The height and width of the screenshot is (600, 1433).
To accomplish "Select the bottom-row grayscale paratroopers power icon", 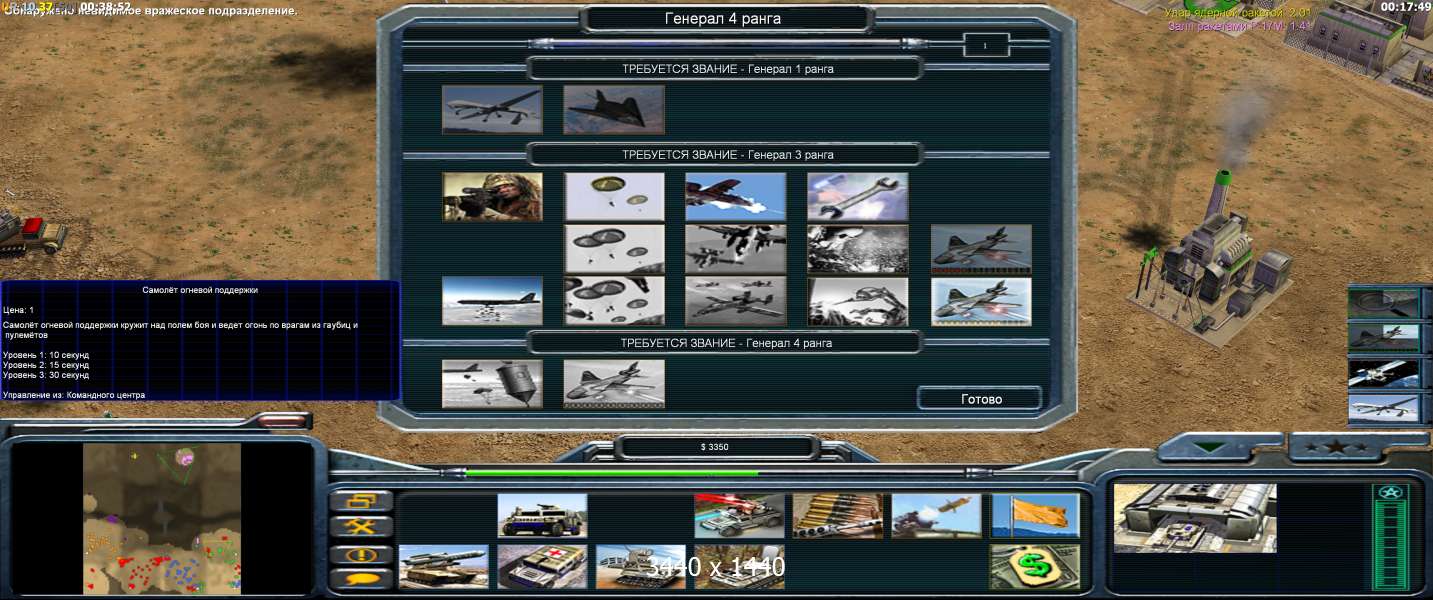I will tap(614, 301).
